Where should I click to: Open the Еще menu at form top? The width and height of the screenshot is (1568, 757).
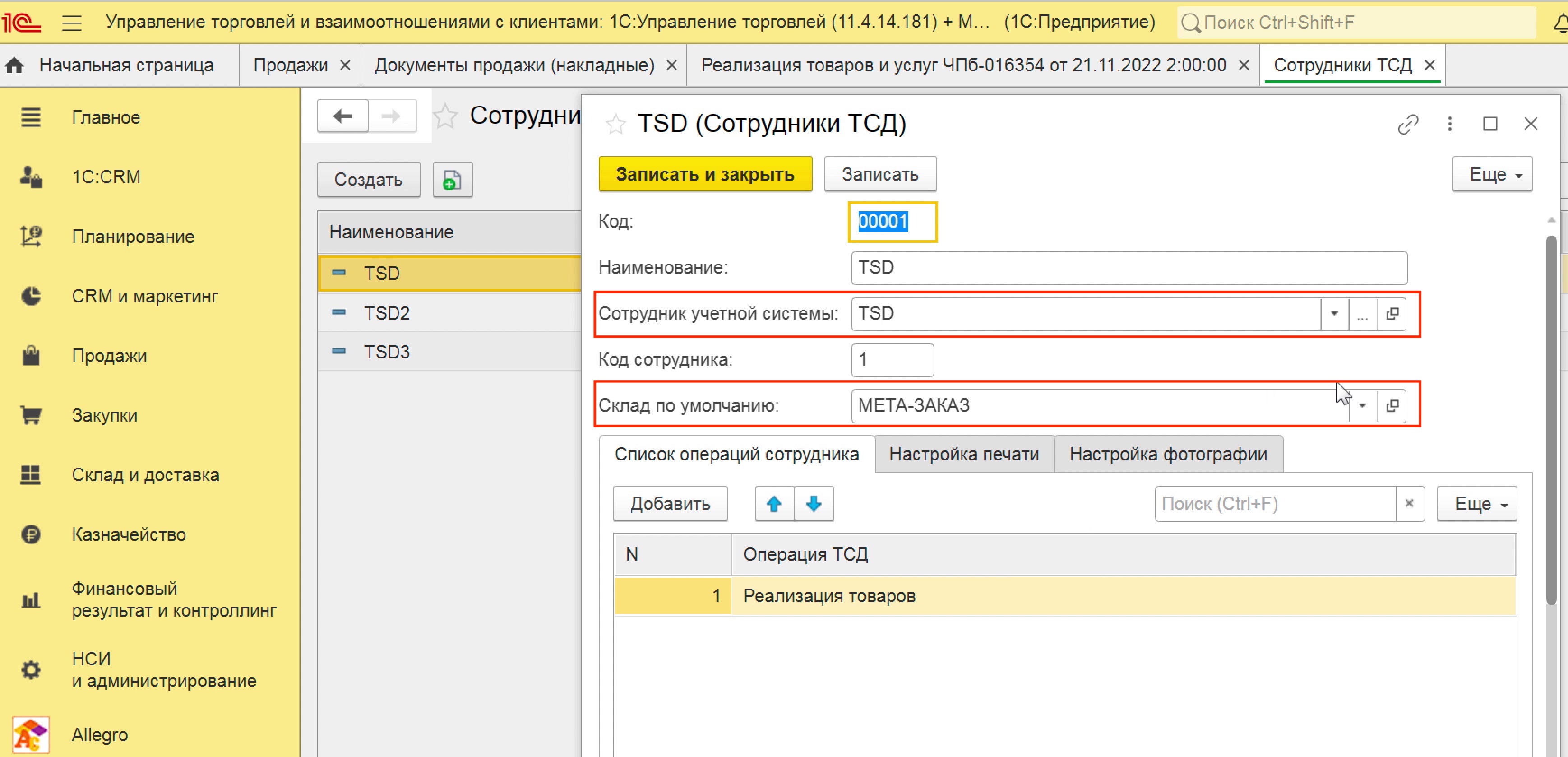click(x=1492, y=174)
